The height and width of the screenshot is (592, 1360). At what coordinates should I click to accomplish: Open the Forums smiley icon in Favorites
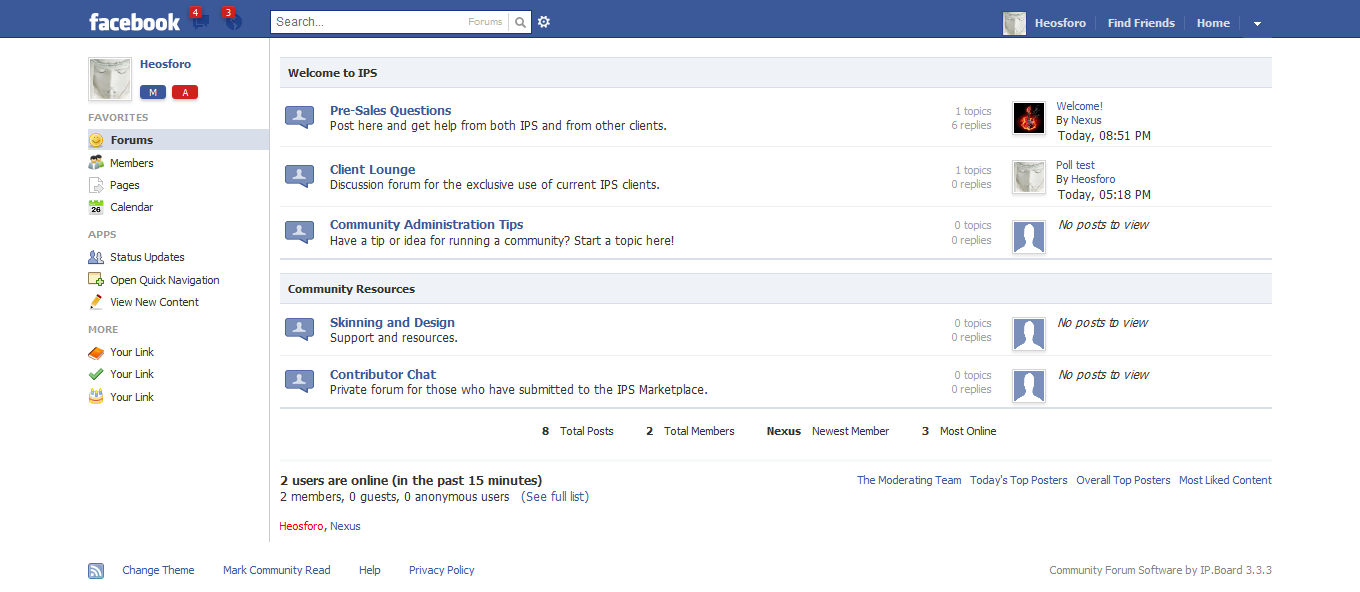pos(96,140)
